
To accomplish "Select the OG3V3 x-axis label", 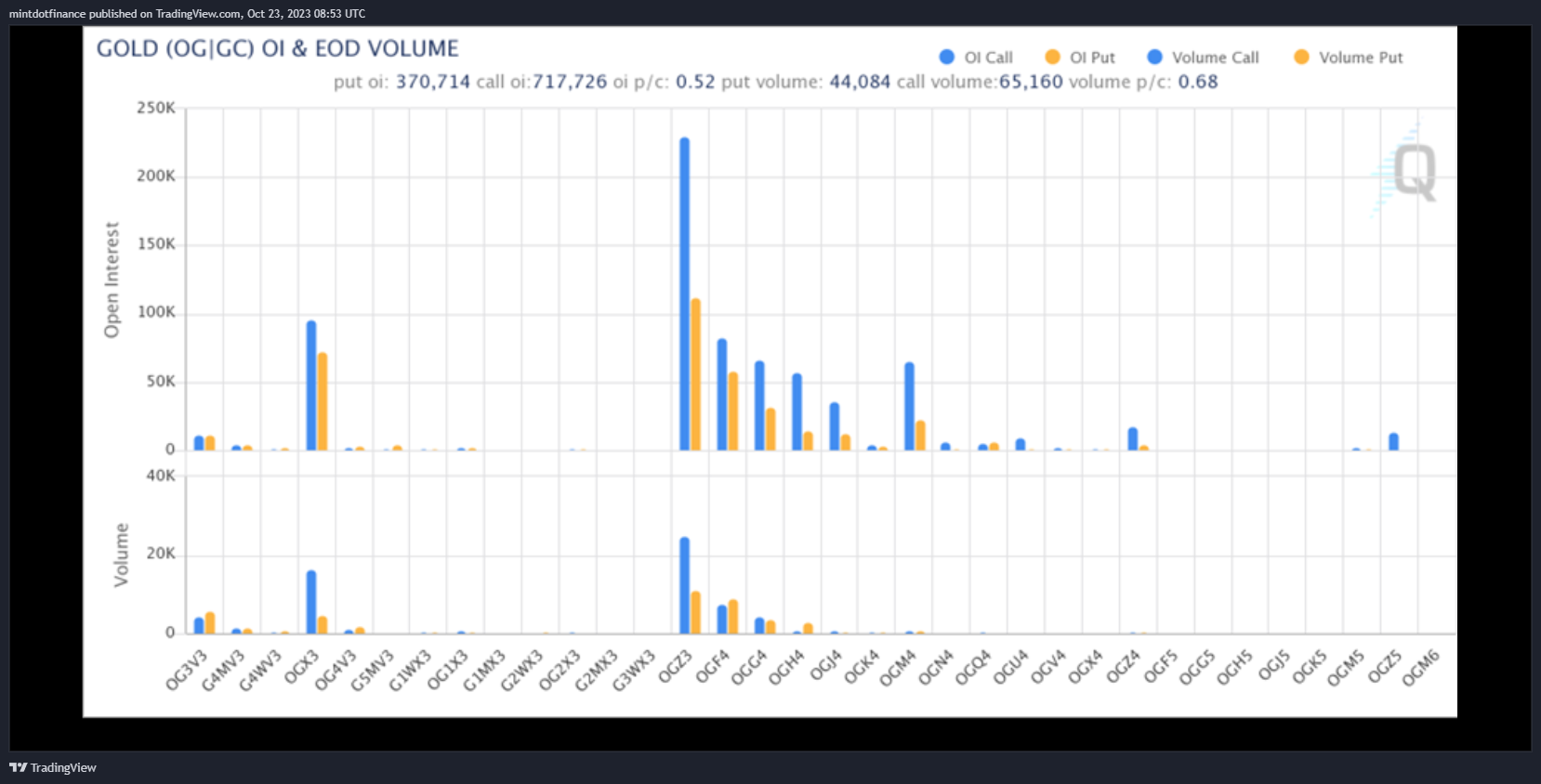I will click(186, 671).
